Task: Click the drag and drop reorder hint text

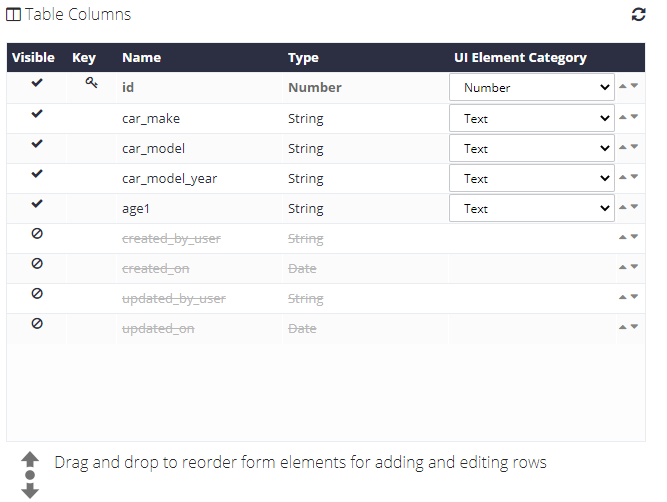Action: (x=300, y=462)
